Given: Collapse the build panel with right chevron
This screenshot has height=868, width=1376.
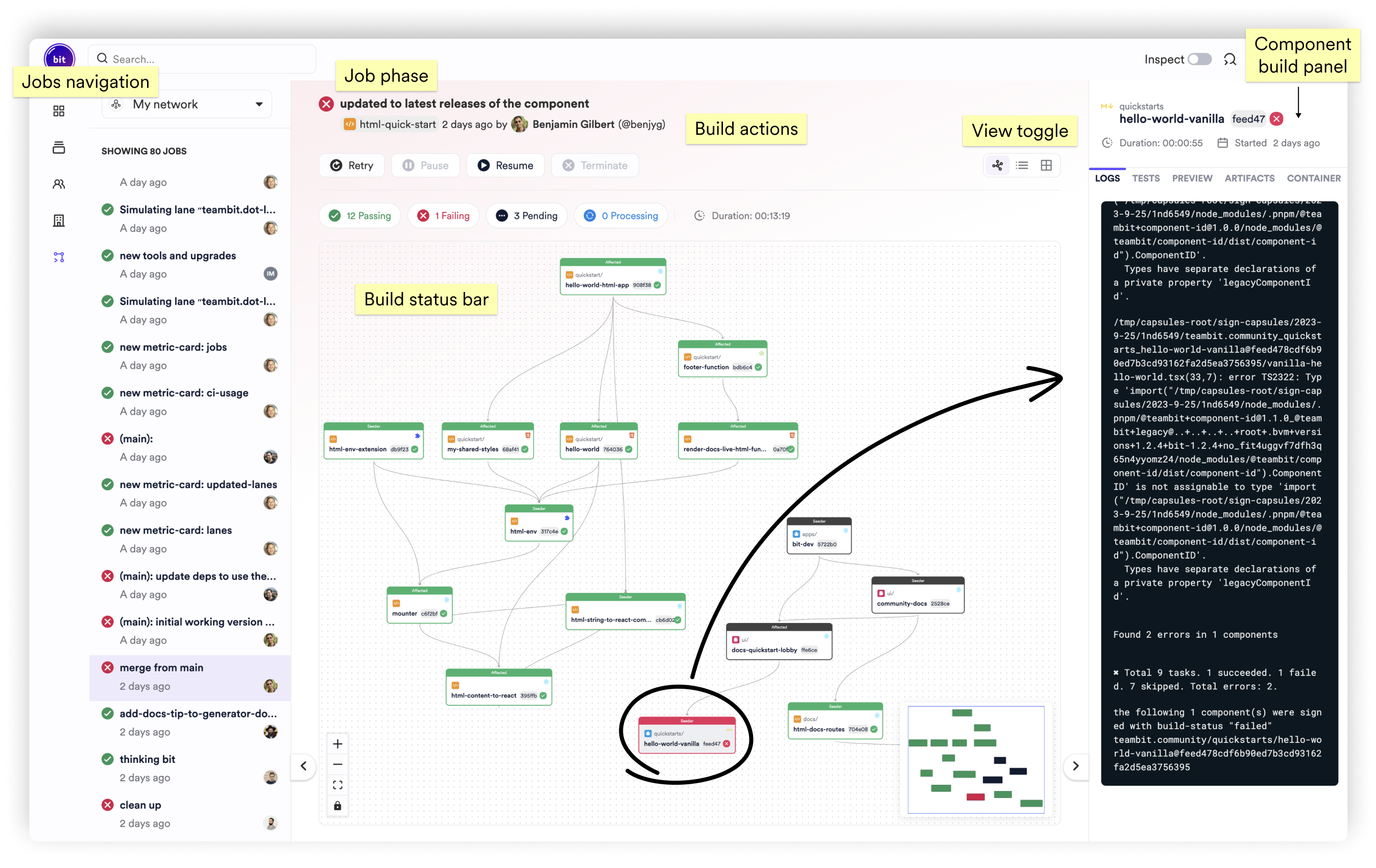Looking at the screenshot, I should pyautogui.click(x=1075, y=766).
